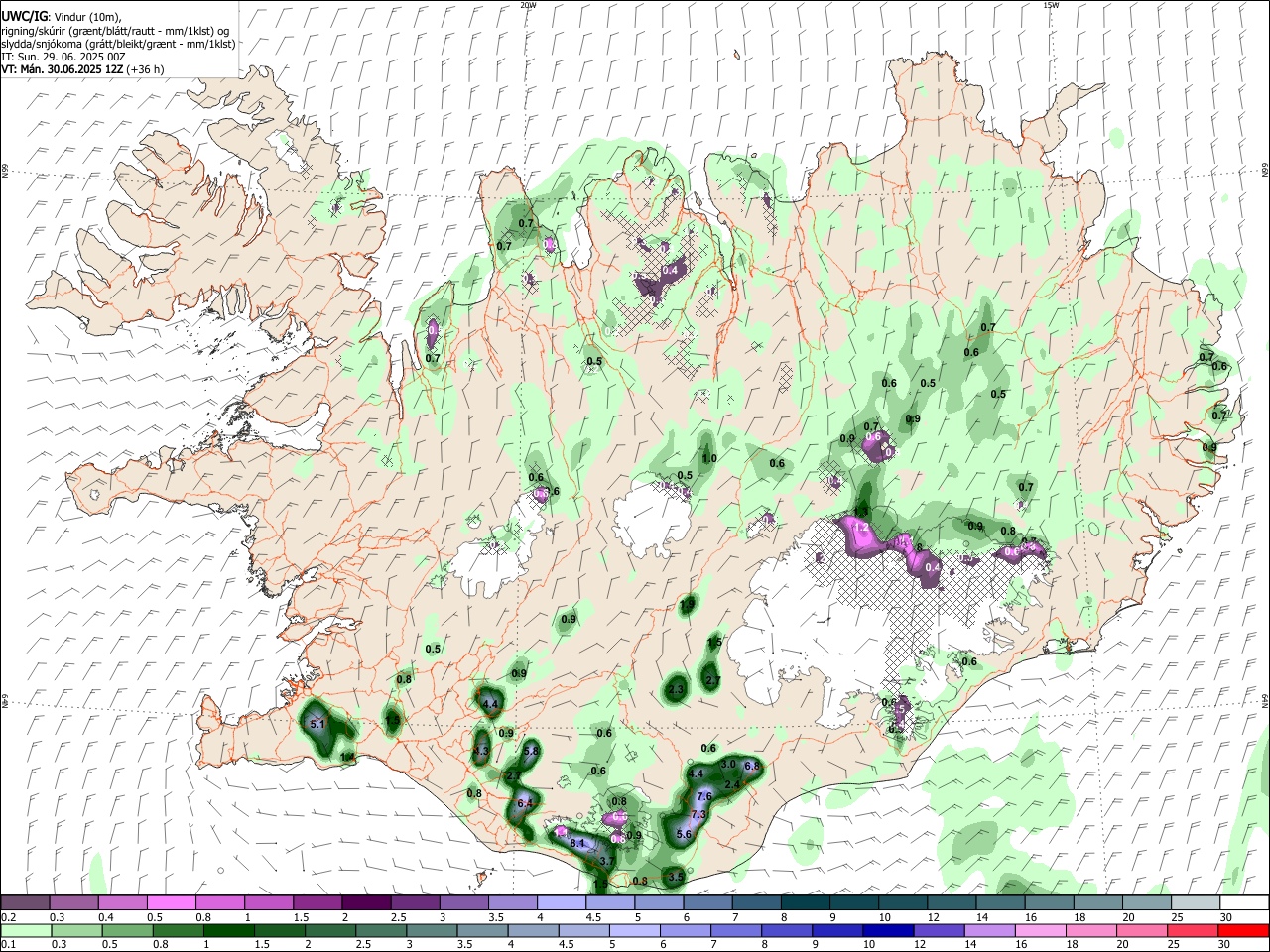Pick the lavender snow swatch between 4 and 4.5
The image size is (1270, 952).
point(562,902)
